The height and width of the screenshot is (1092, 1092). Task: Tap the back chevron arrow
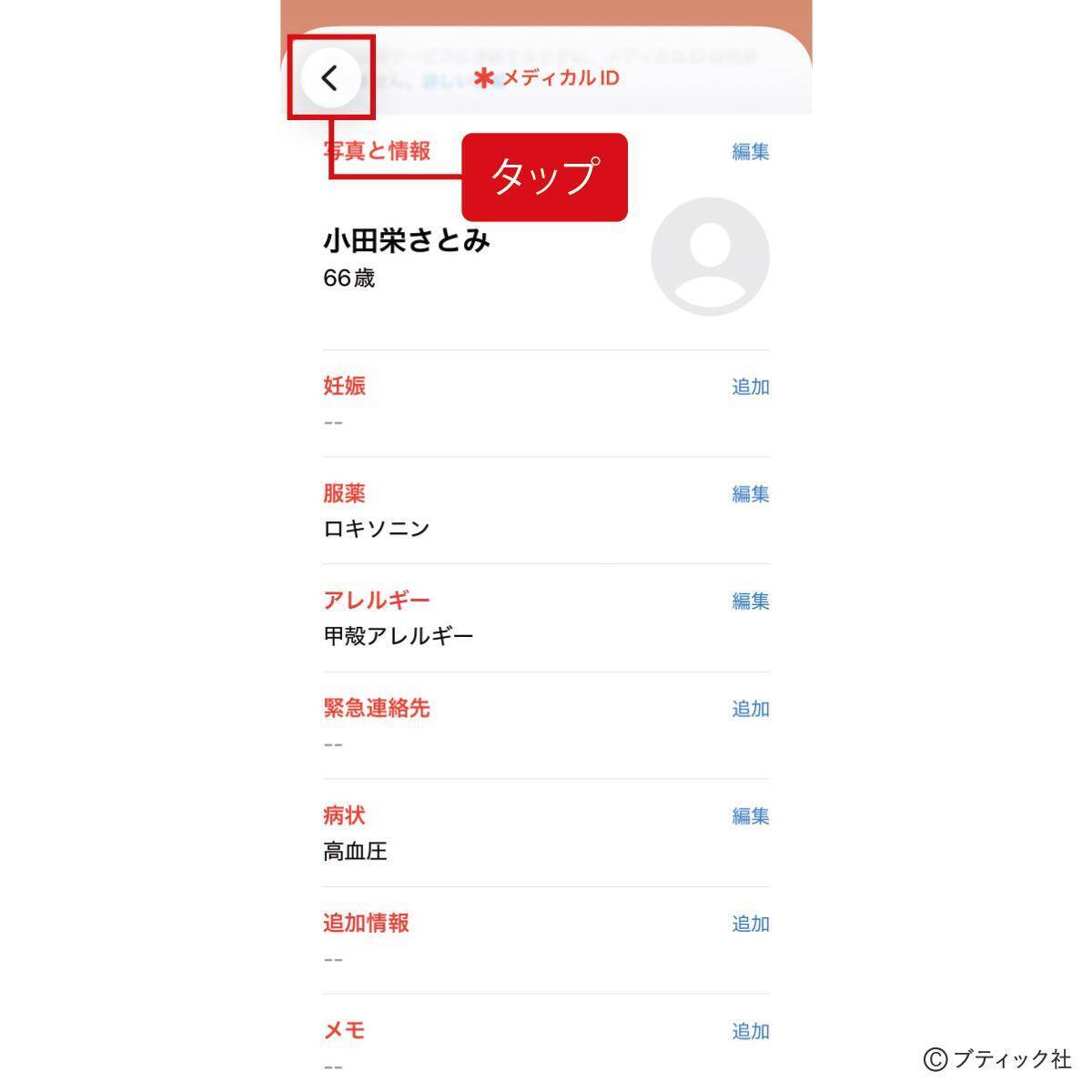pos(329,77)
